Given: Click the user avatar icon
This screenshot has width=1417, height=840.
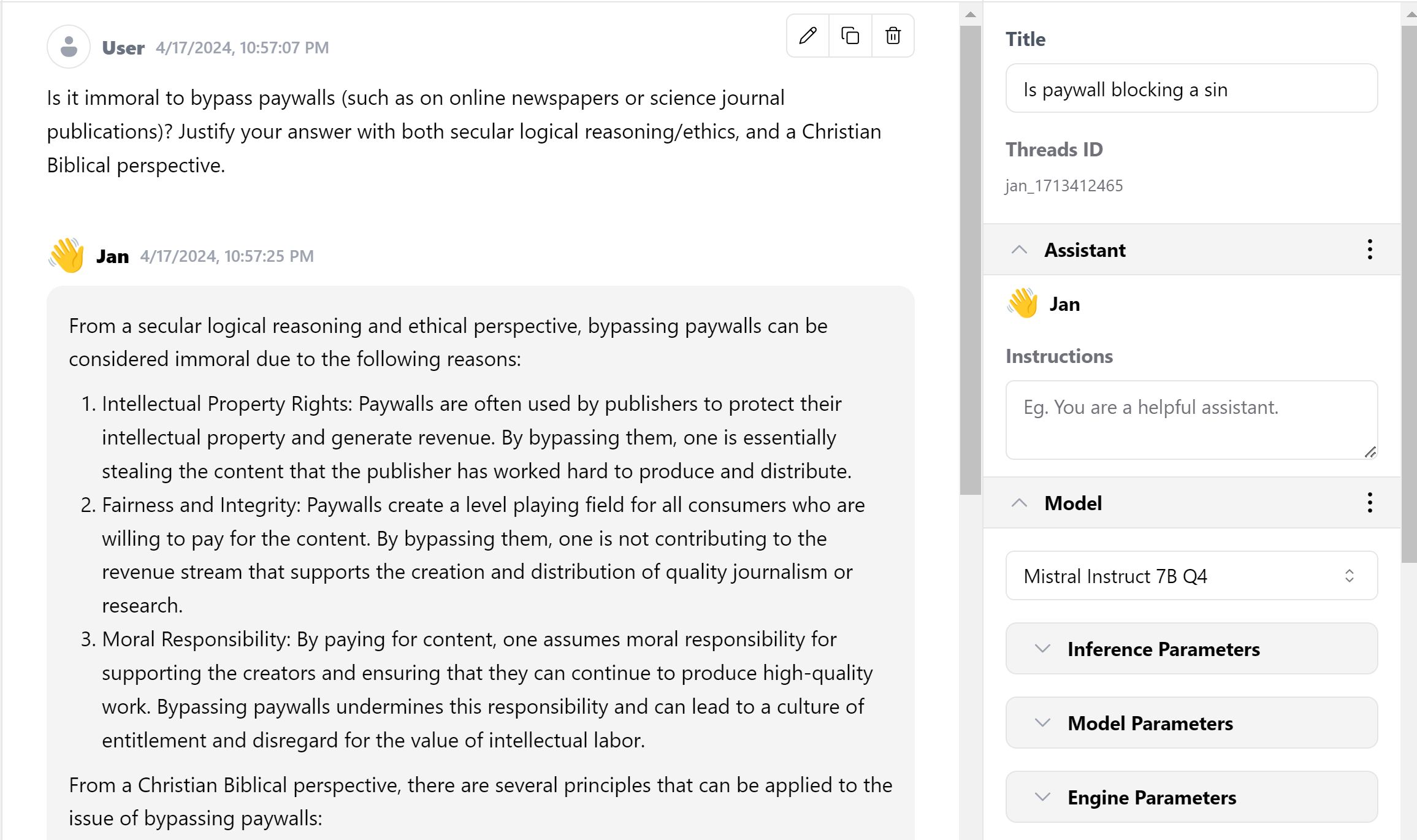Looking at the screenshot, I should pos(69,47).
